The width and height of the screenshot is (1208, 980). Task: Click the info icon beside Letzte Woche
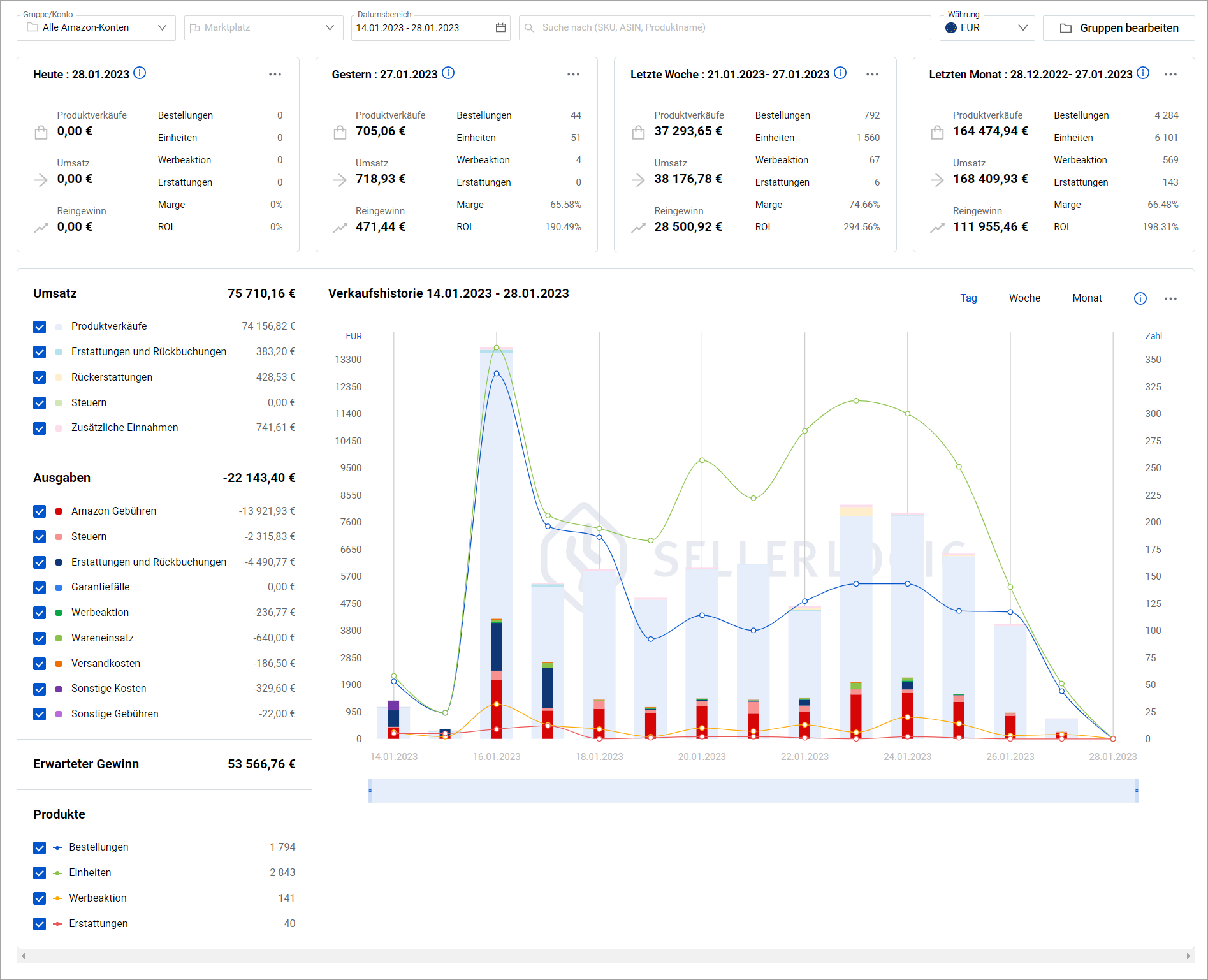(x=840, y=73)
